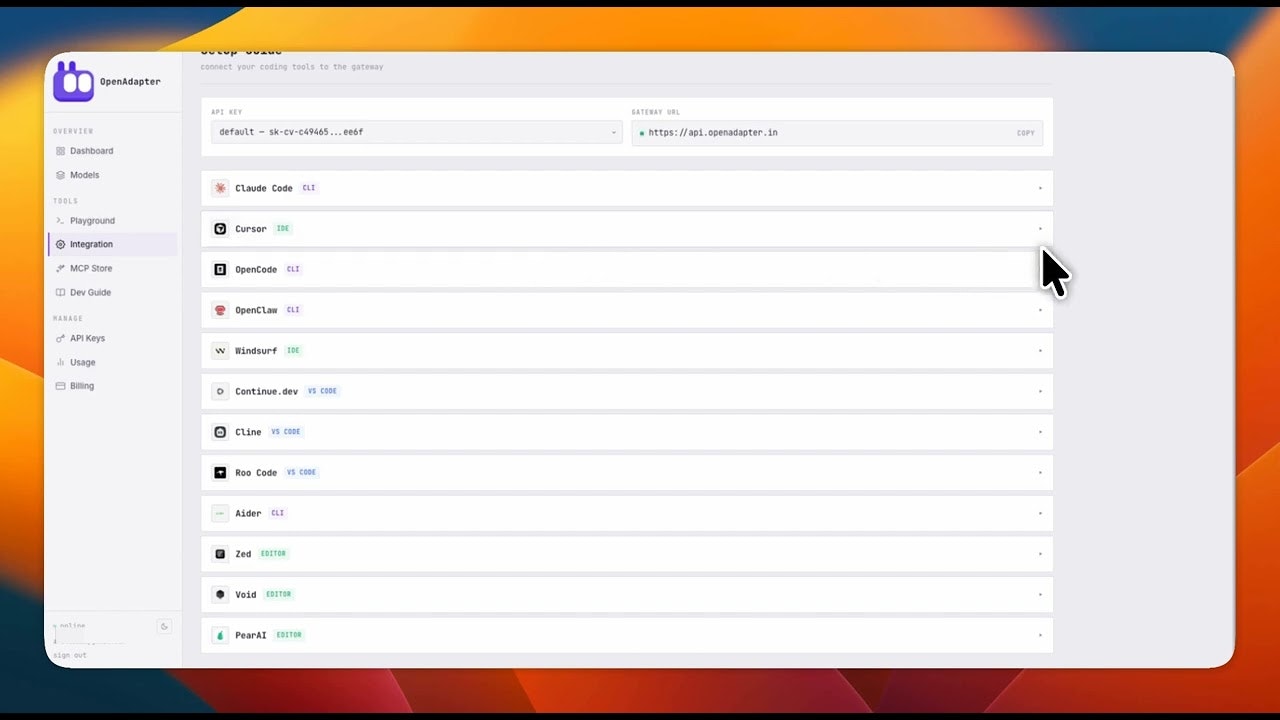This screenshot has width=1280, height=720.
Task: Expand Continue.dev row using its arrow
Action: tap(1040, 391)
